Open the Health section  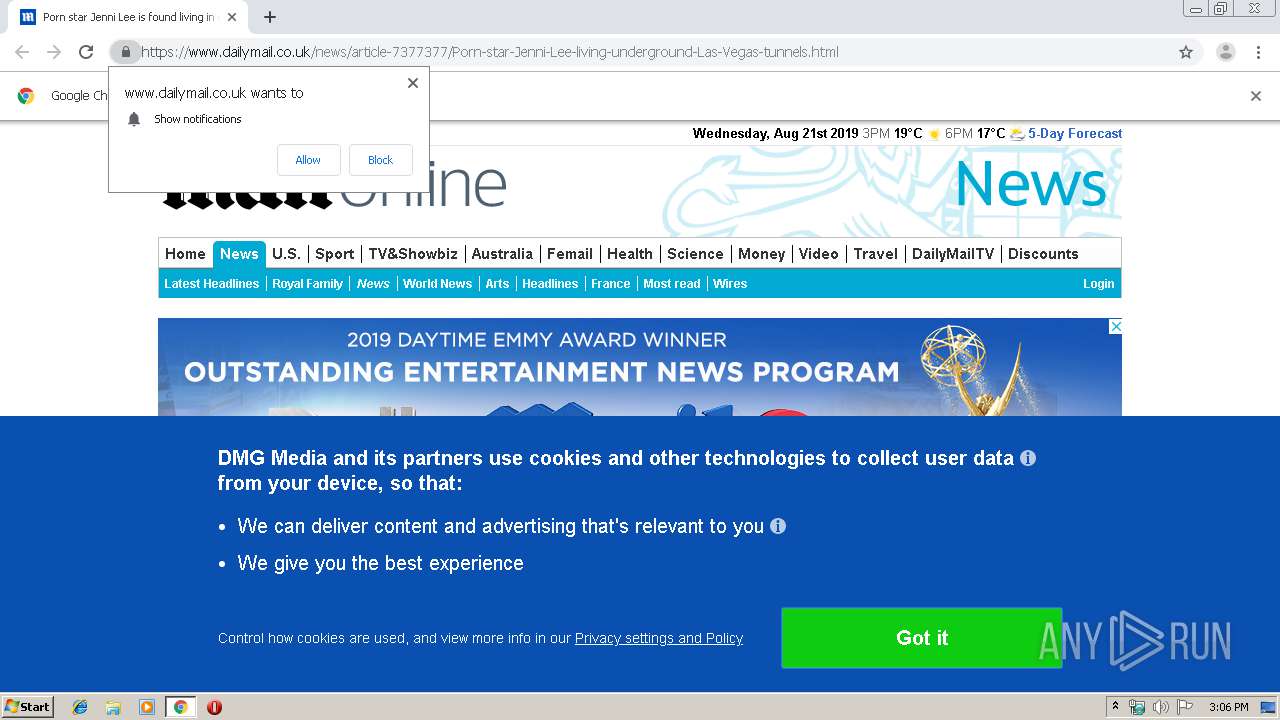pyautogui.click(x=630, y=254)
